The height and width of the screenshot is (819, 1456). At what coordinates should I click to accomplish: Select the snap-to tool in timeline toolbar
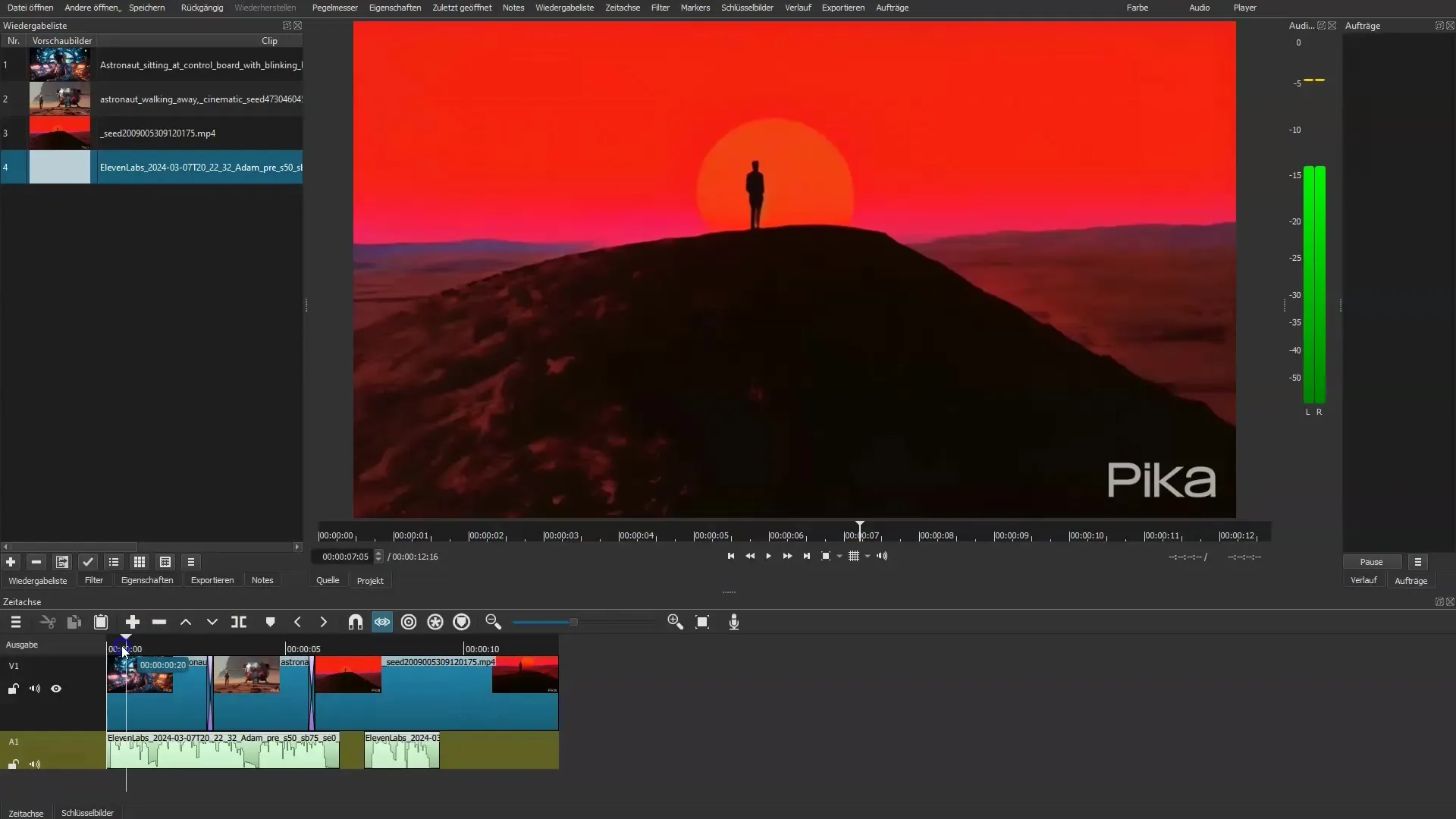click(354, 622)
